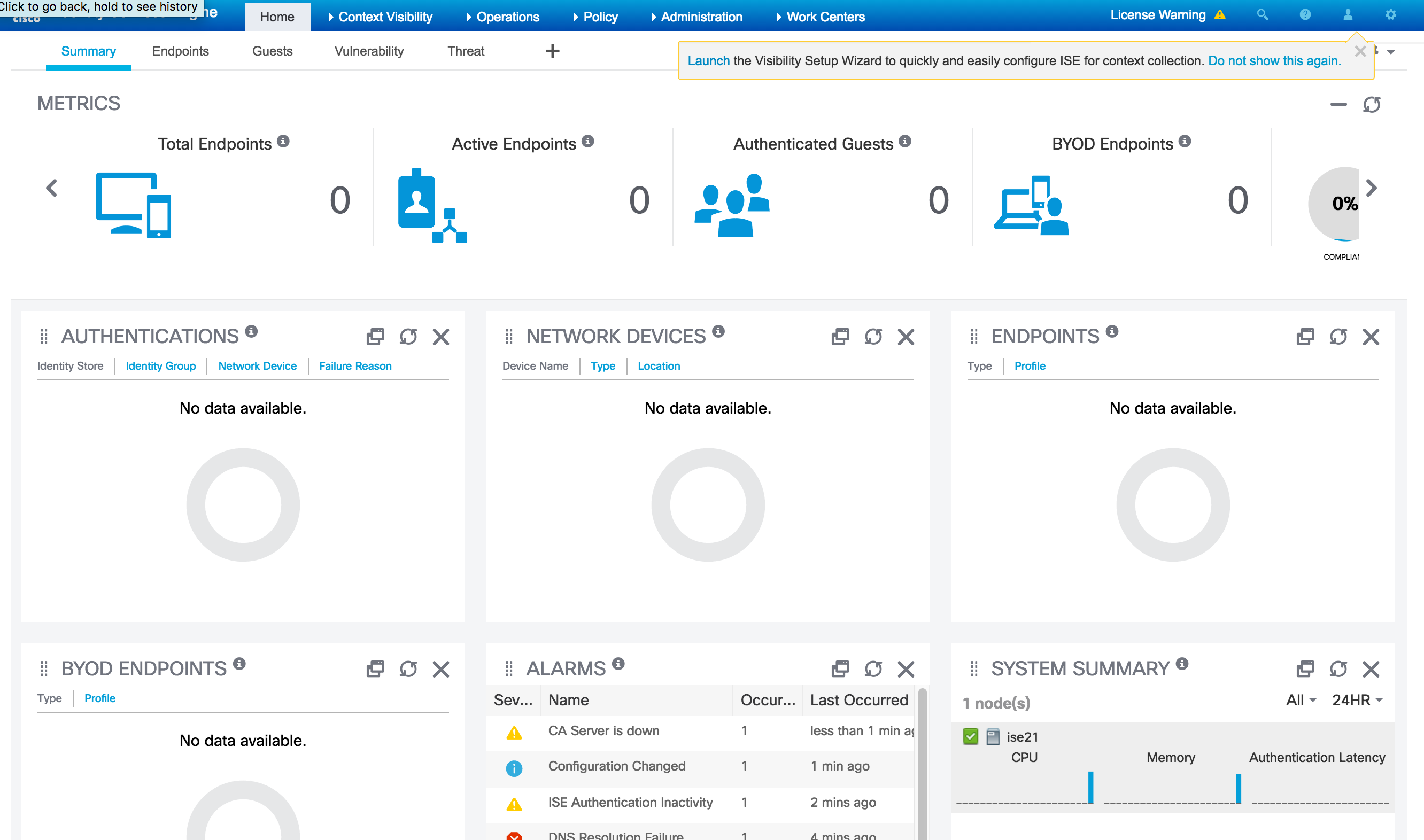This screenshot has height=840, width=1424.
Task: Add a new dashboard with plus icon
Action: (x=553, y=51)
